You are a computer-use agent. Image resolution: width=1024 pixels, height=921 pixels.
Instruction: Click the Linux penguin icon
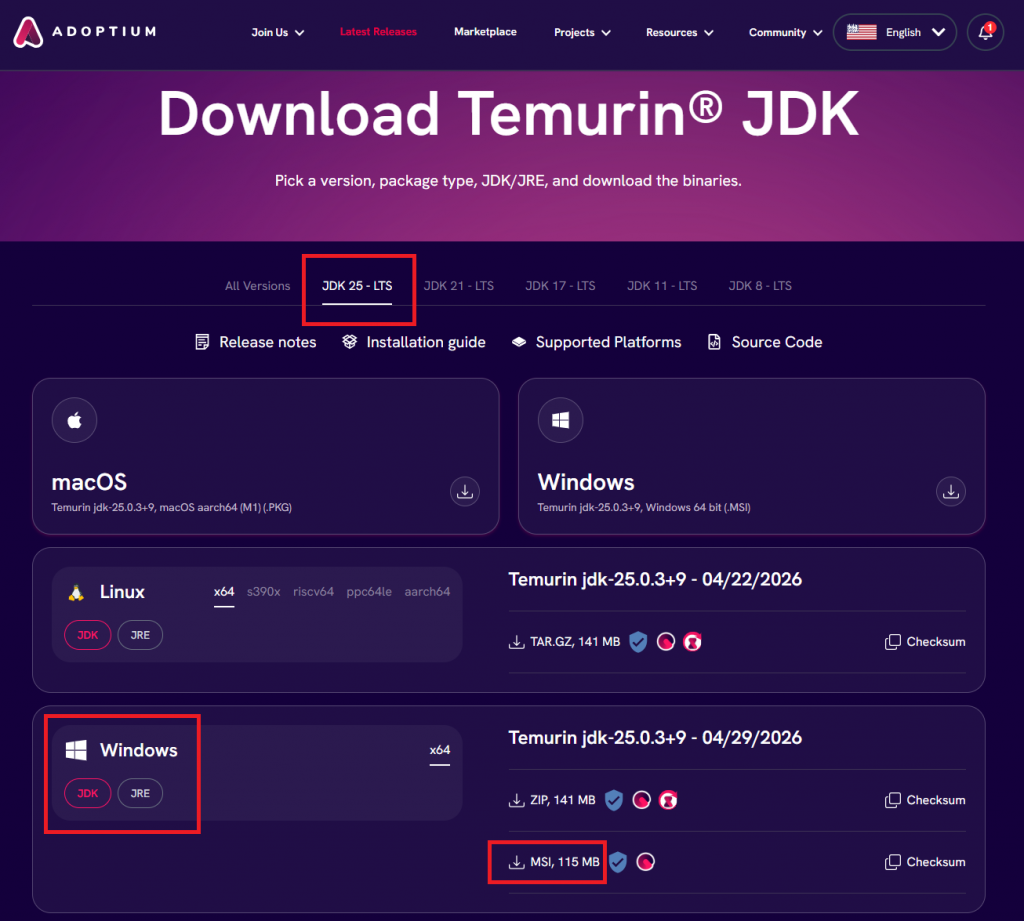coord(76,592)
